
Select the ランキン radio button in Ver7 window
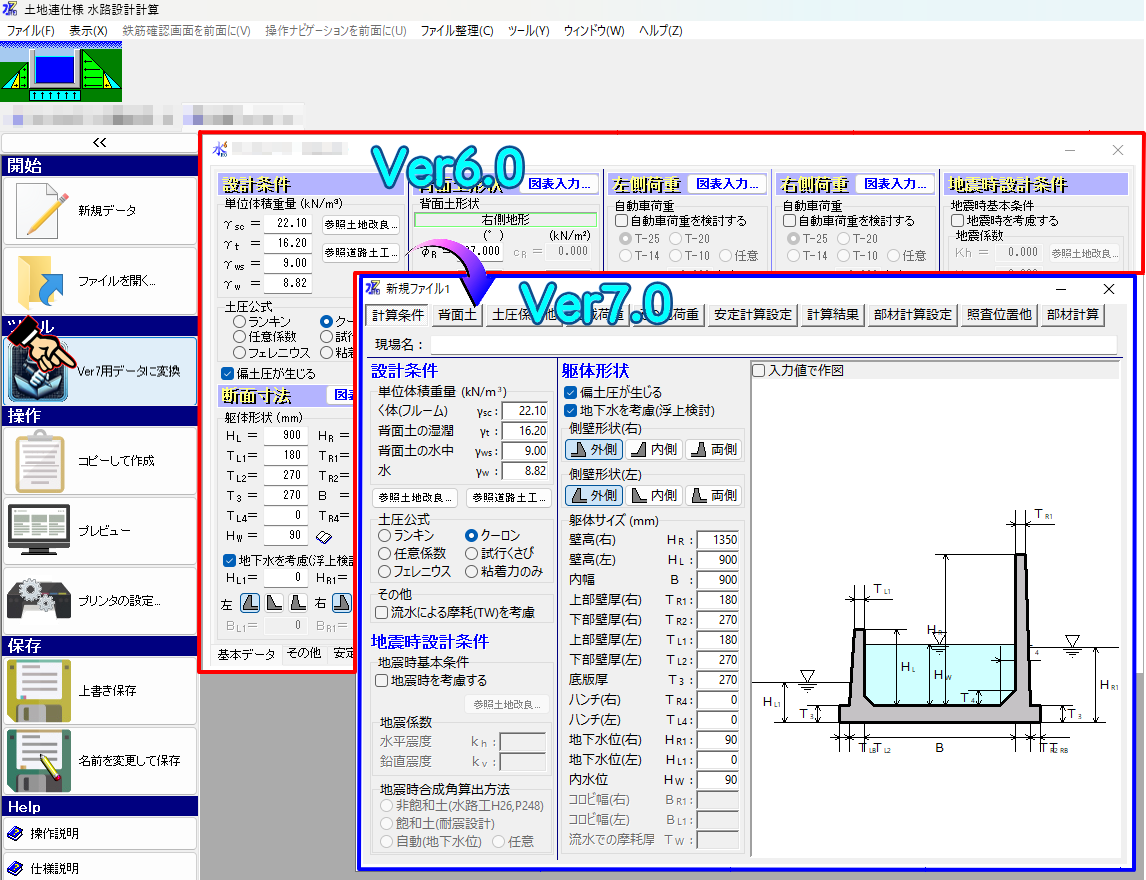coord(385,536)
